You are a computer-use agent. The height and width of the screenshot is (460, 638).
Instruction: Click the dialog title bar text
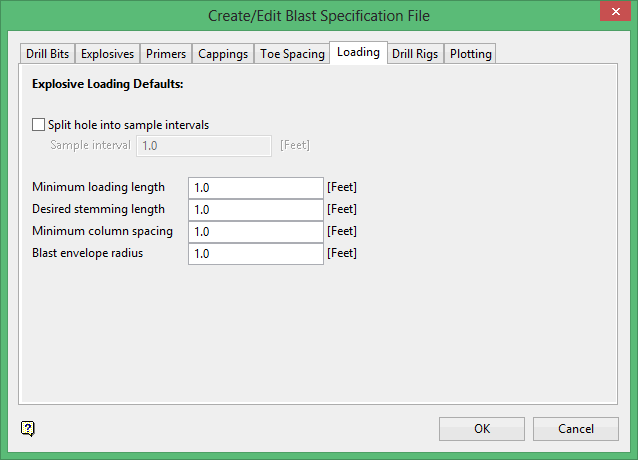coord(319,15)
